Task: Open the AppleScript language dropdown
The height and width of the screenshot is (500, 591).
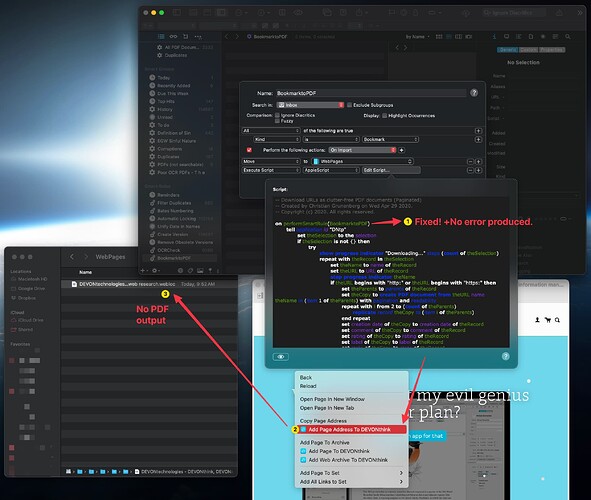Action: pyautogui.click(x=331, y=170)
